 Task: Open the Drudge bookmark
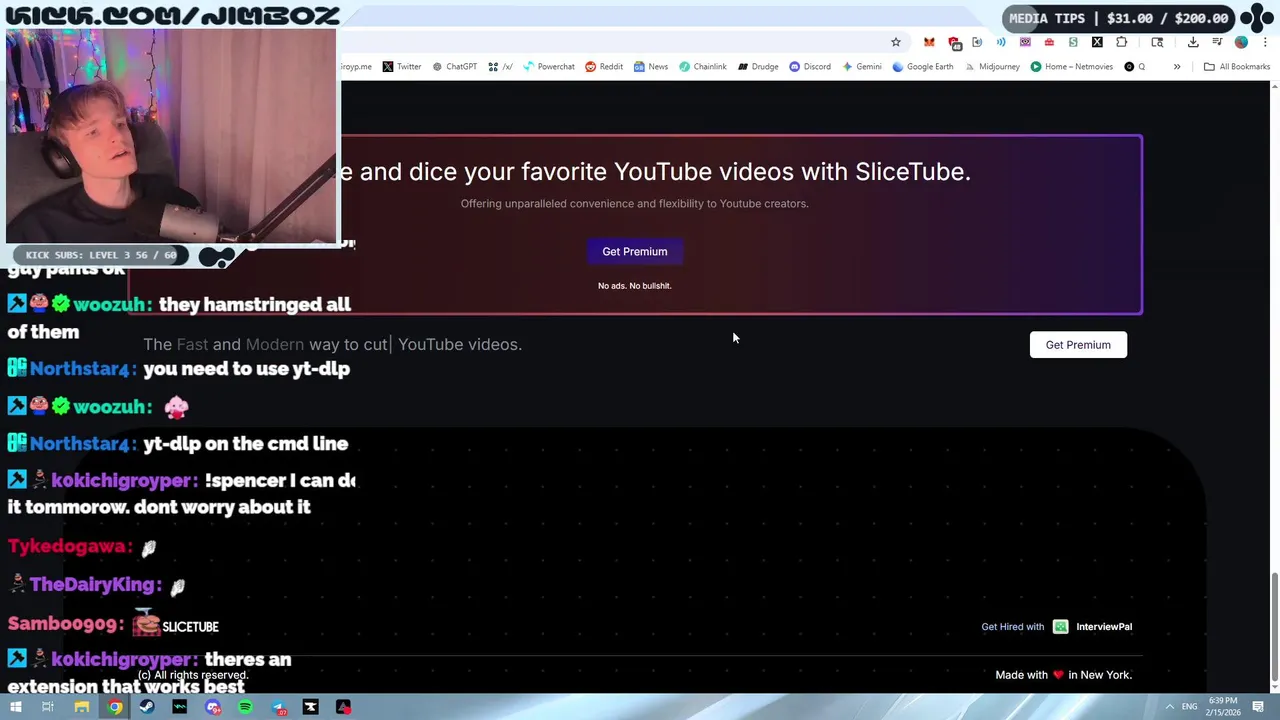click(758, 67)
